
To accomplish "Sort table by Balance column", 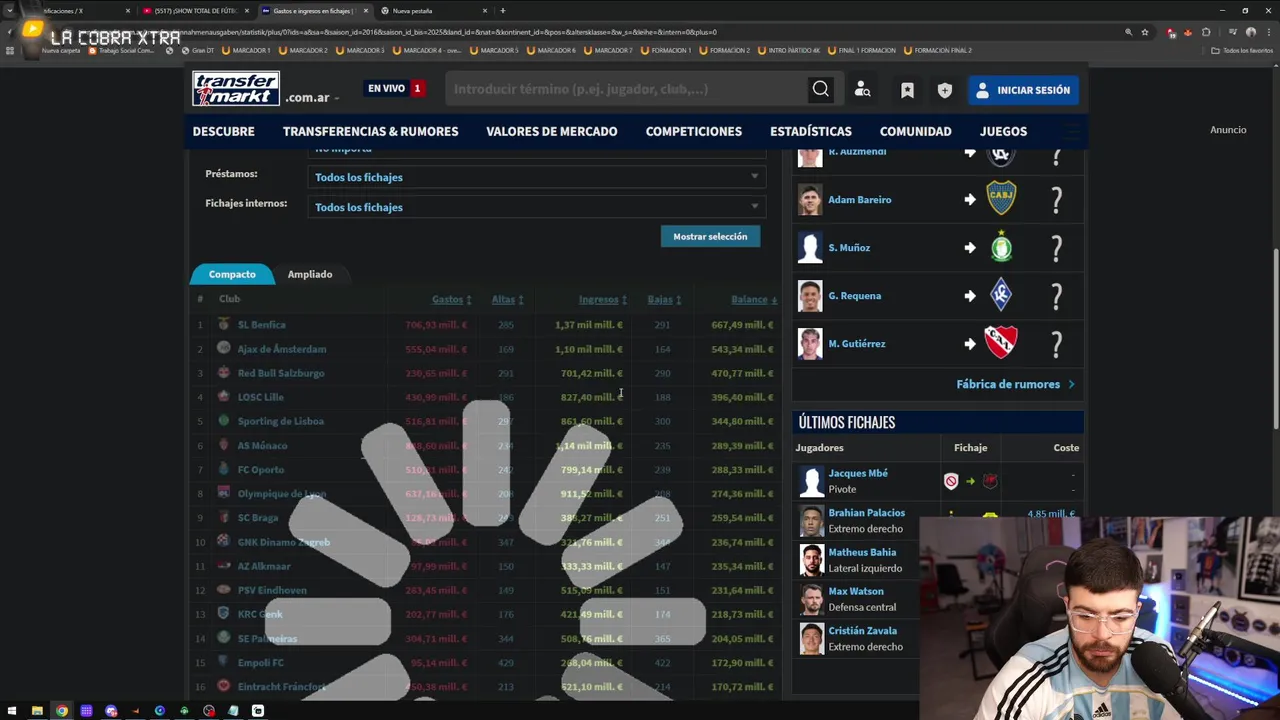I will (x=753, y=299).
